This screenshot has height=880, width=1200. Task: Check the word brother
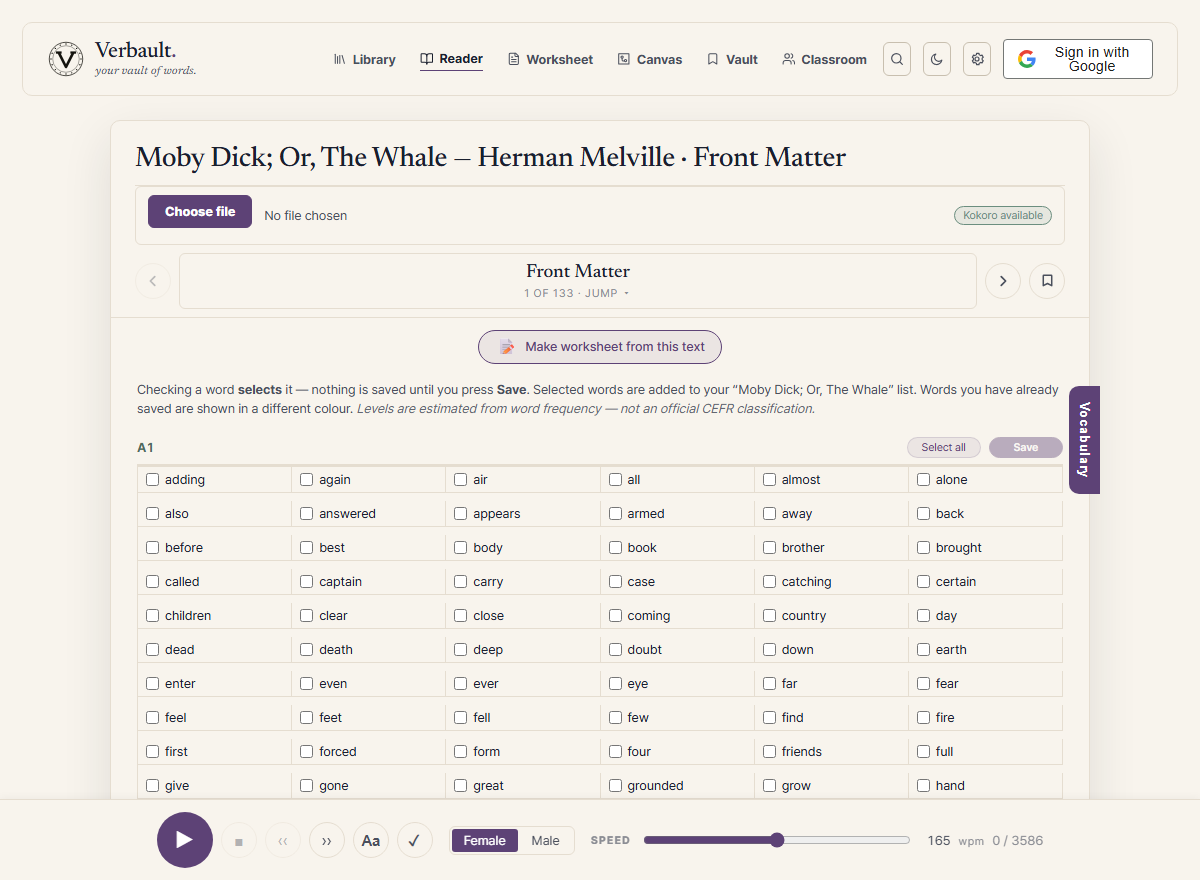pyautogui.click(x=770, y=548)
